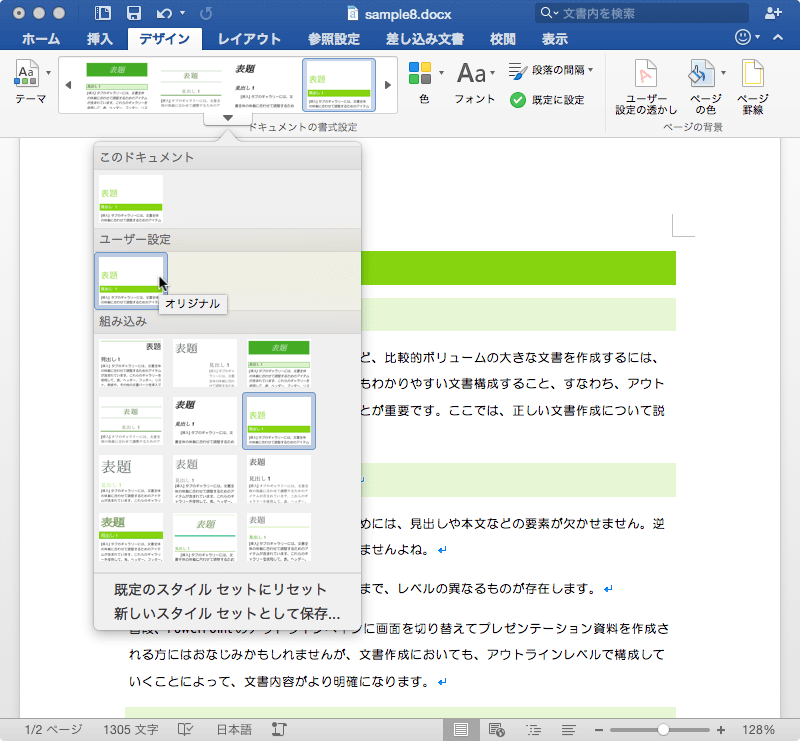Click the ページの色 page color icon

pos(702,73)
